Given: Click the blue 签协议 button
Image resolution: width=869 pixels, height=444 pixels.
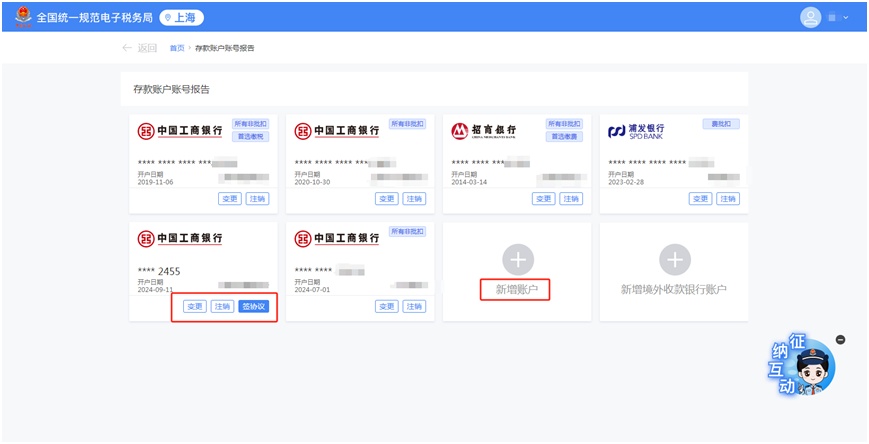Looking at the screenshot, I should click(254, 307).
